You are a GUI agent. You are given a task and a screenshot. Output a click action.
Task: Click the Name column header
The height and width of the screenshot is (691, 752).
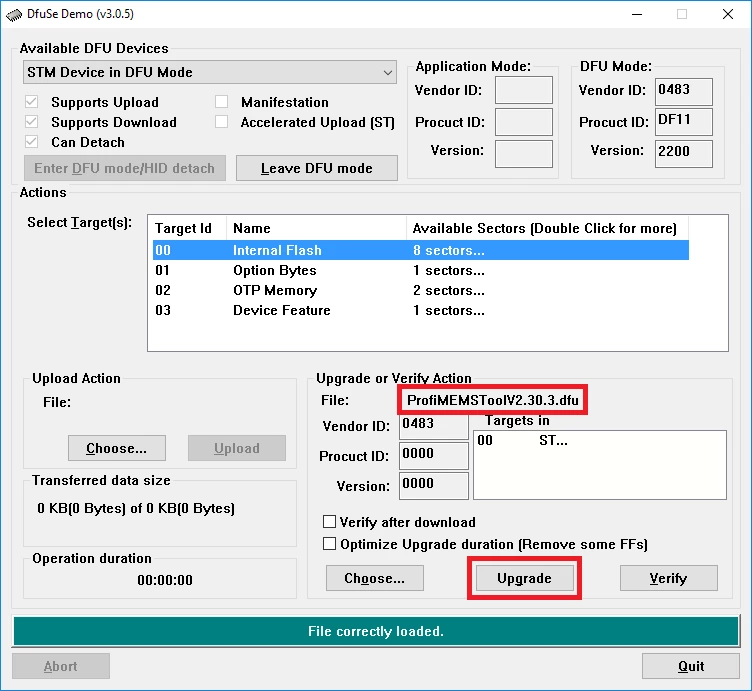(x=317, y=228)
